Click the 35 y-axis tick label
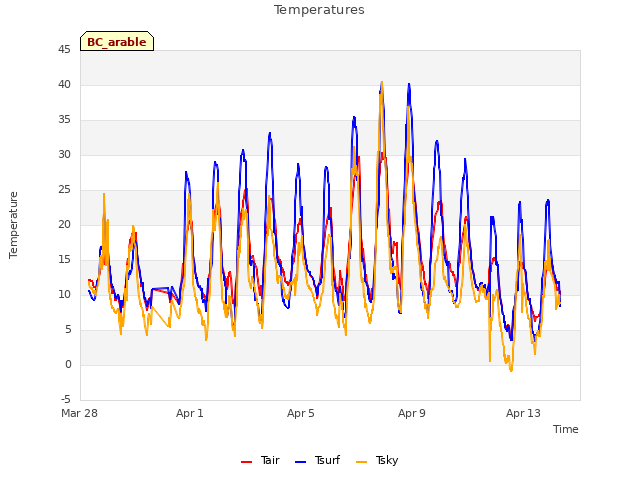 click(x=64, y=120)
